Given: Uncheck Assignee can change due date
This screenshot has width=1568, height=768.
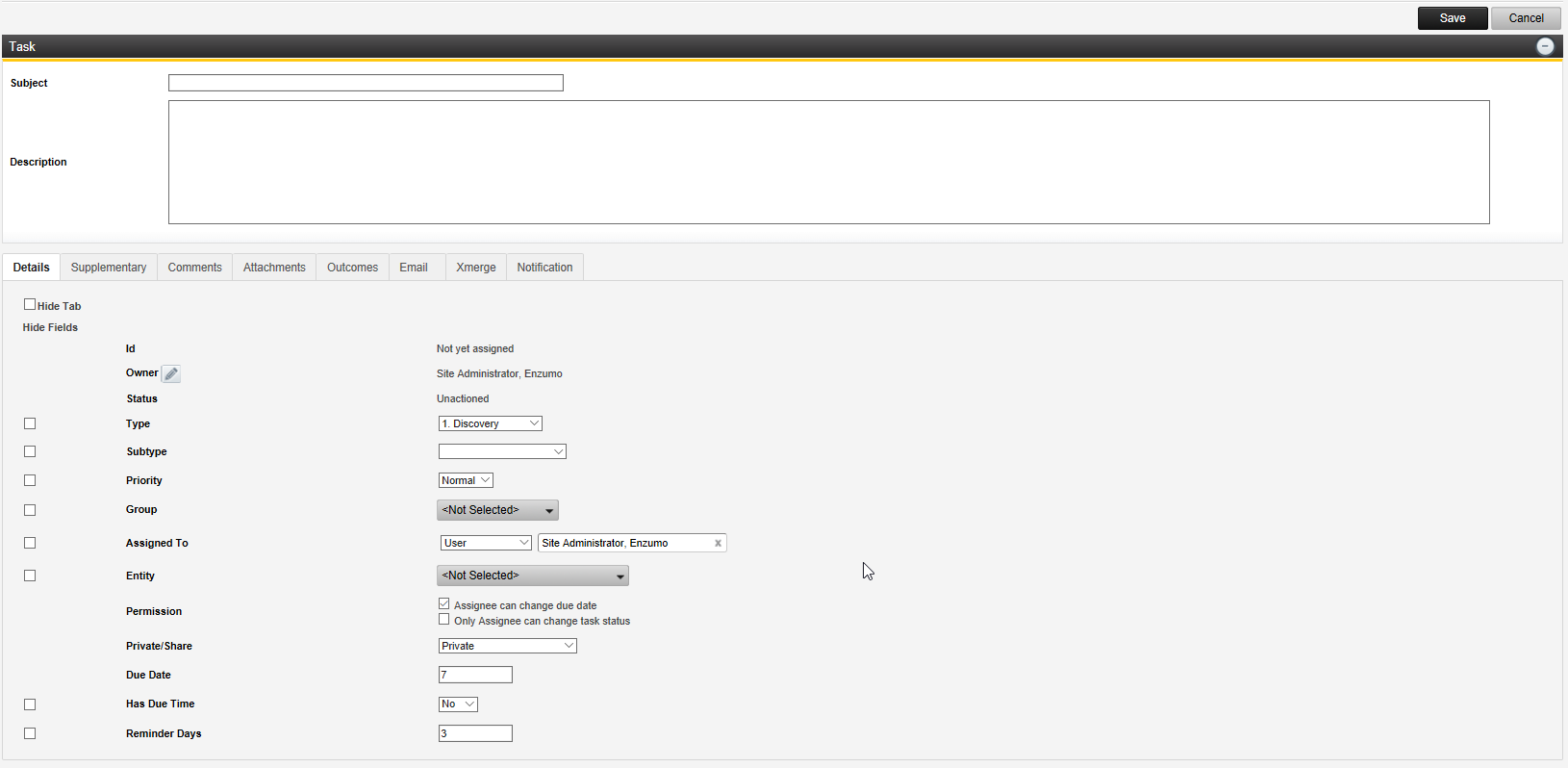Looking at the screenshot, I should tap(443, 603).
